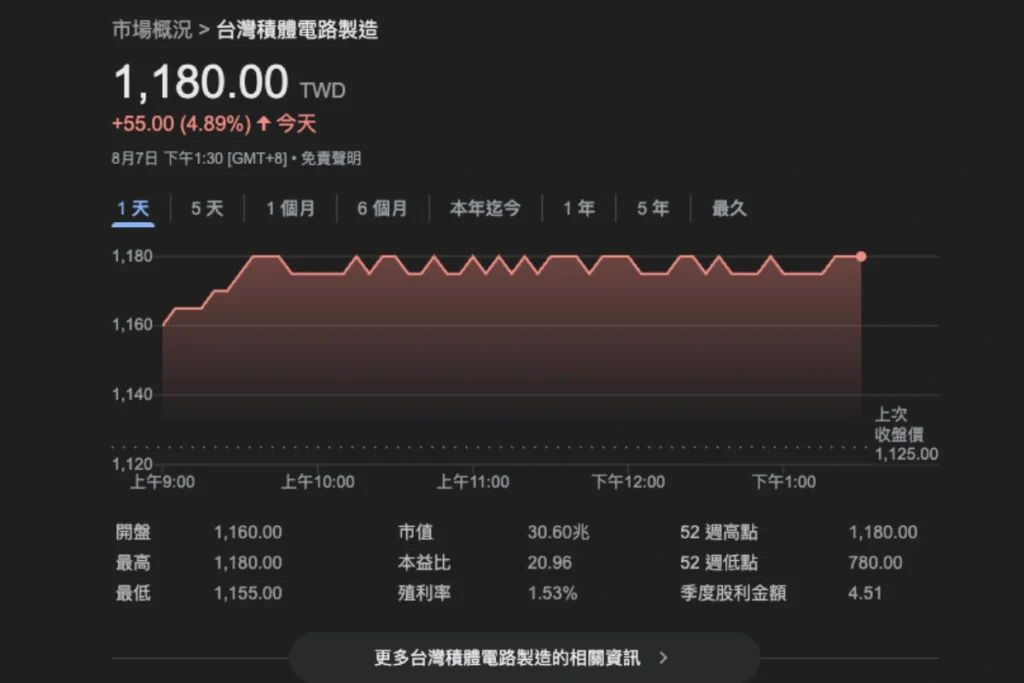Select the 1 天 time range tab
Image resolution: width=1024 pixels, height=683 pixels.
pos(133,209)
